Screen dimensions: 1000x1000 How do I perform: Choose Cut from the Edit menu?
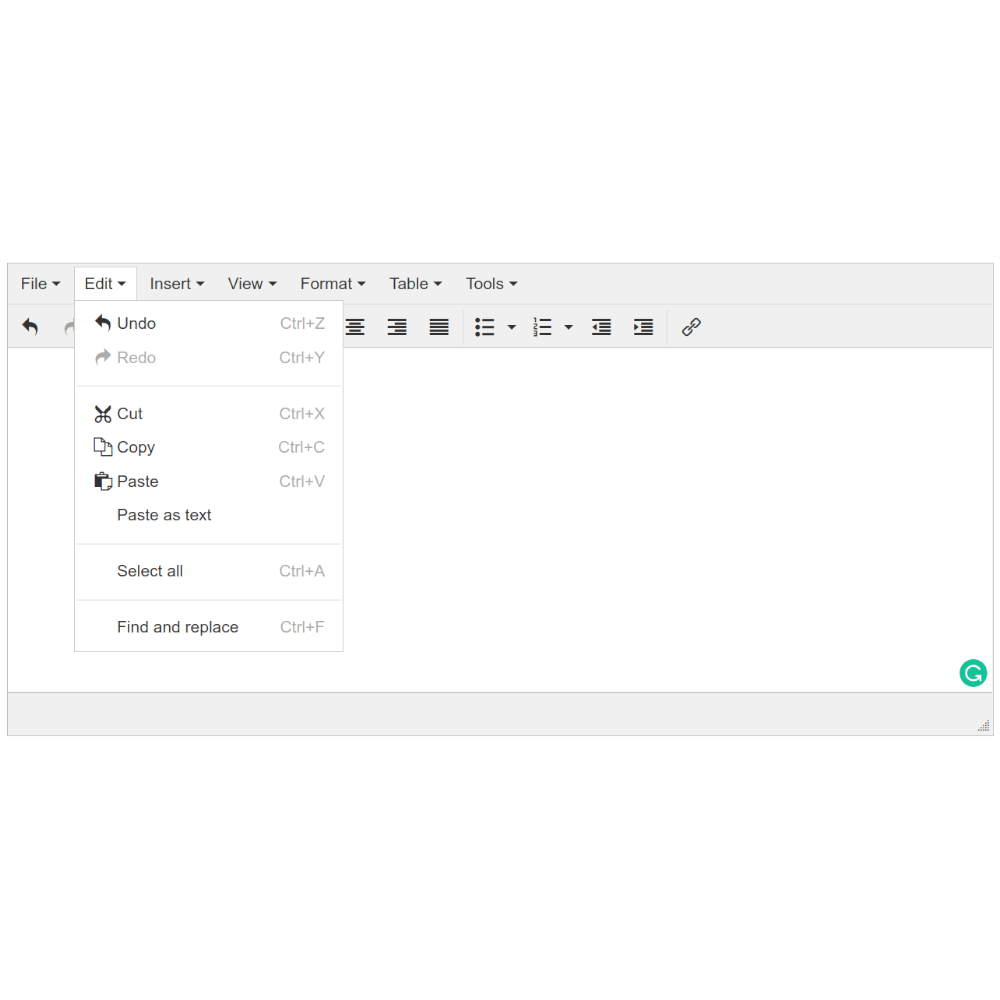[x=130, y=414]
